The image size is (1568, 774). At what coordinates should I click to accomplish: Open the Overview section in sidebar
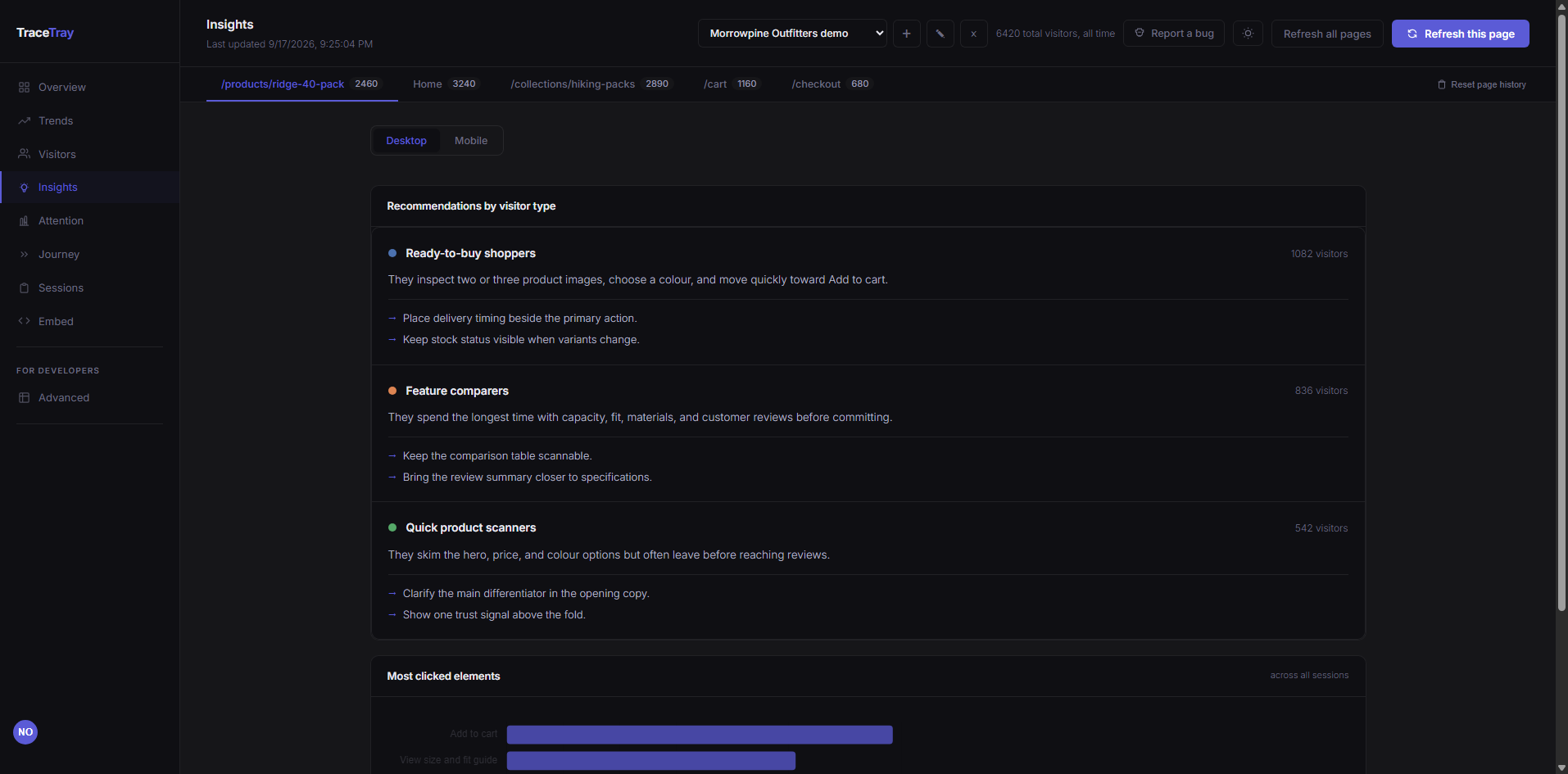click(x=89, y=87)
